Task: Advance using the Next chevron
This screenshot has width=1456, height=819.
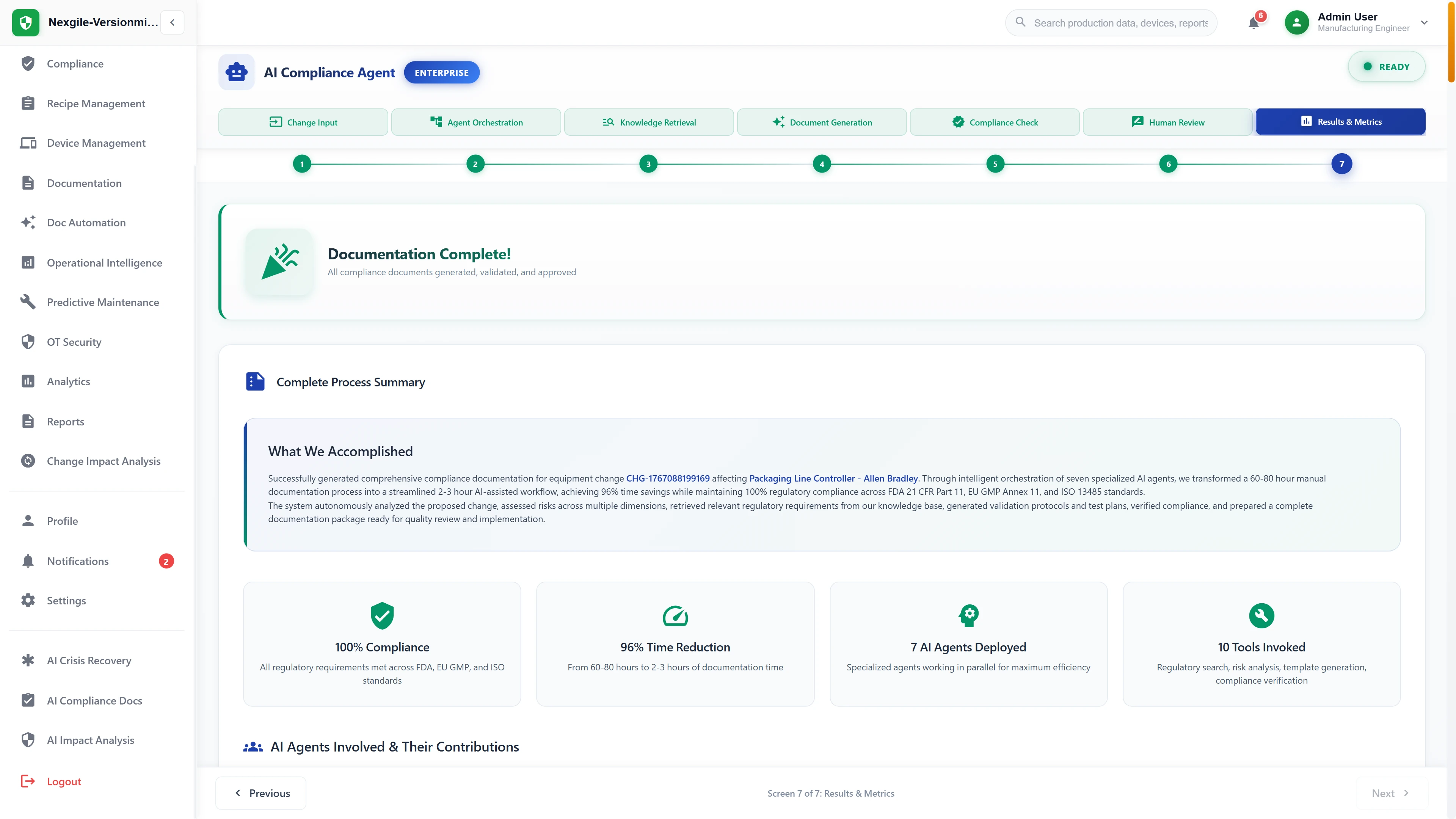Action: 1389,793
